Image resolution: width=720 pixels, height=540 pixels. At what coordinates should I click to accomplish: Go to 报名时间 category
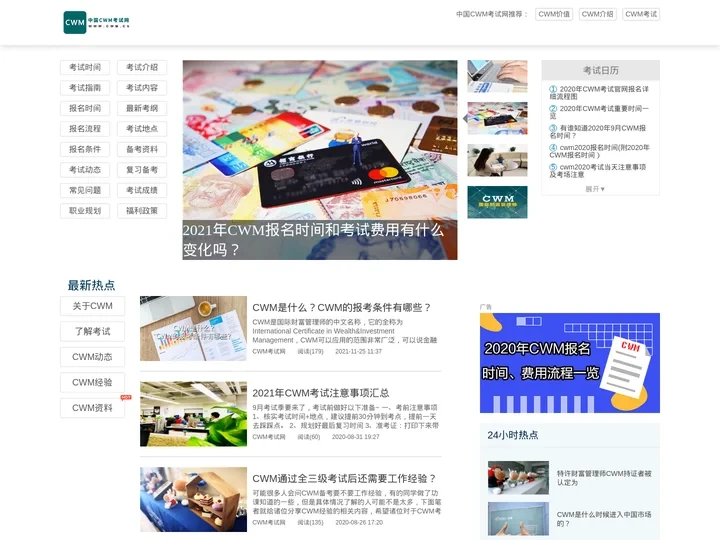pyautogui.click(x=85, y=108)
